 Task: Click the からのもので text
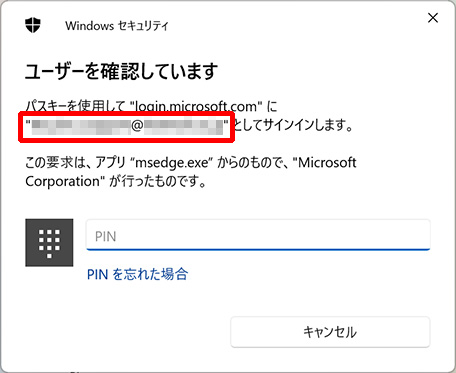pyautogui.click(x=253, y=163)
